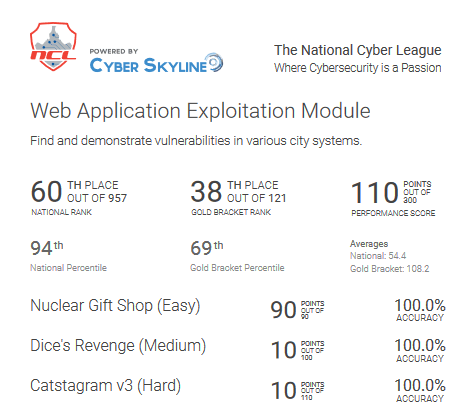Open the Catstagram v3 (Hard) challenge

(x=105, y=386)
